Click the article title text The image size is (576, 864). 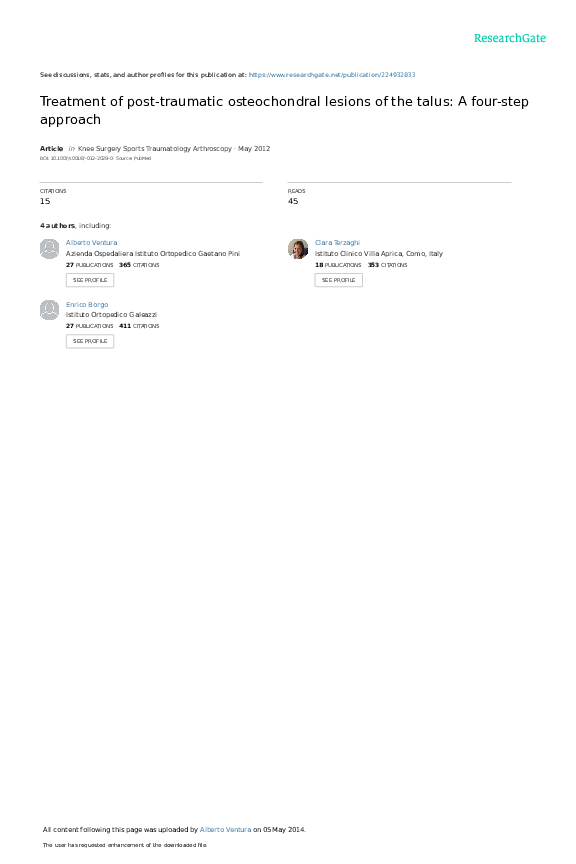click(x=284, y=110)
